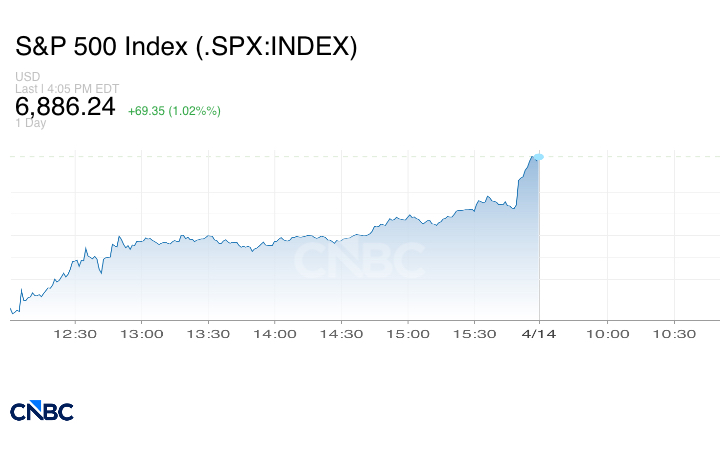Click the 12:30 time axis label

(75, 334)
